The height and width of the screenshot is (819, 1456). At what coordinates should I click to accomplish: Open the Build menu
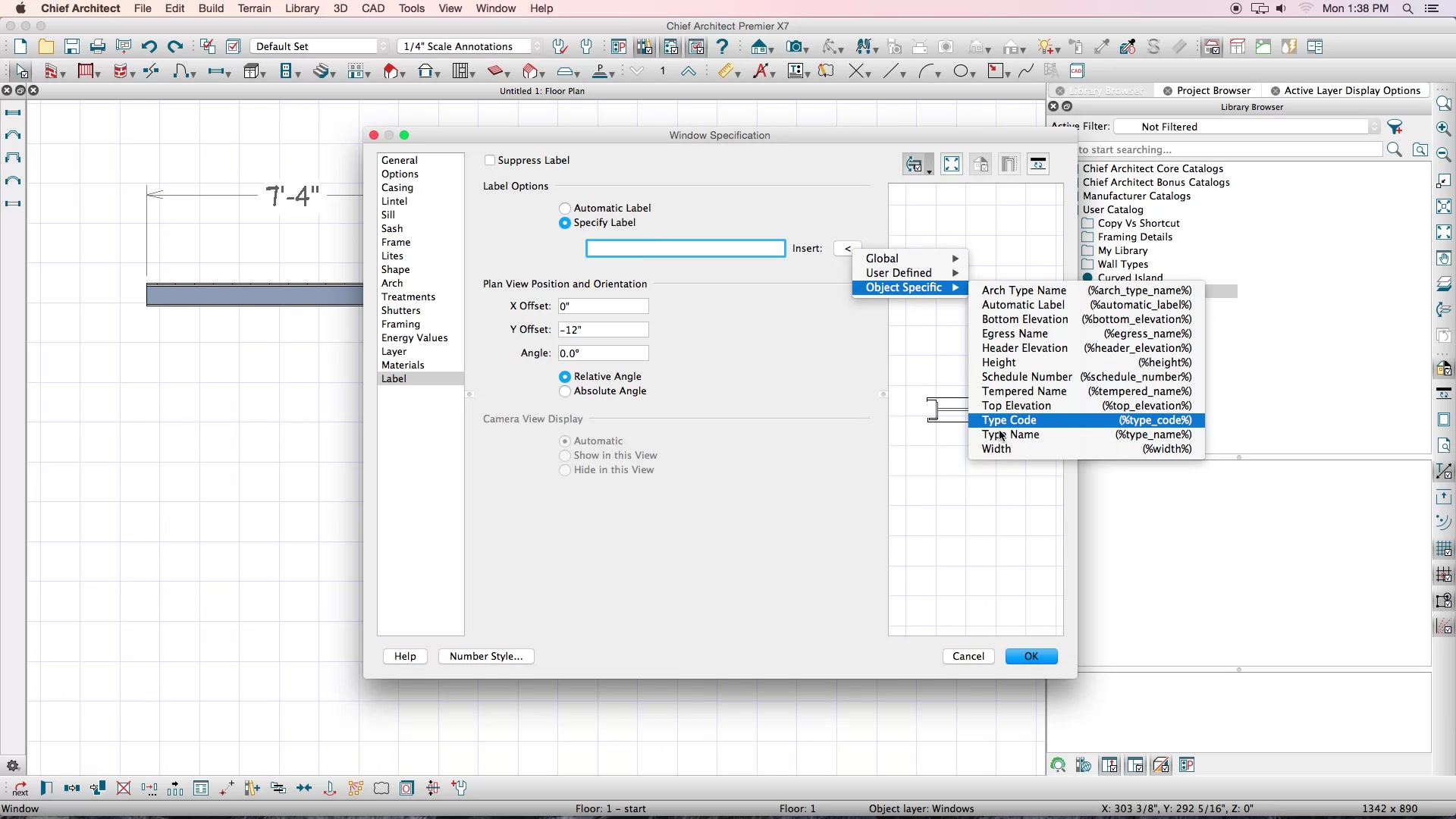click(211, 8)
